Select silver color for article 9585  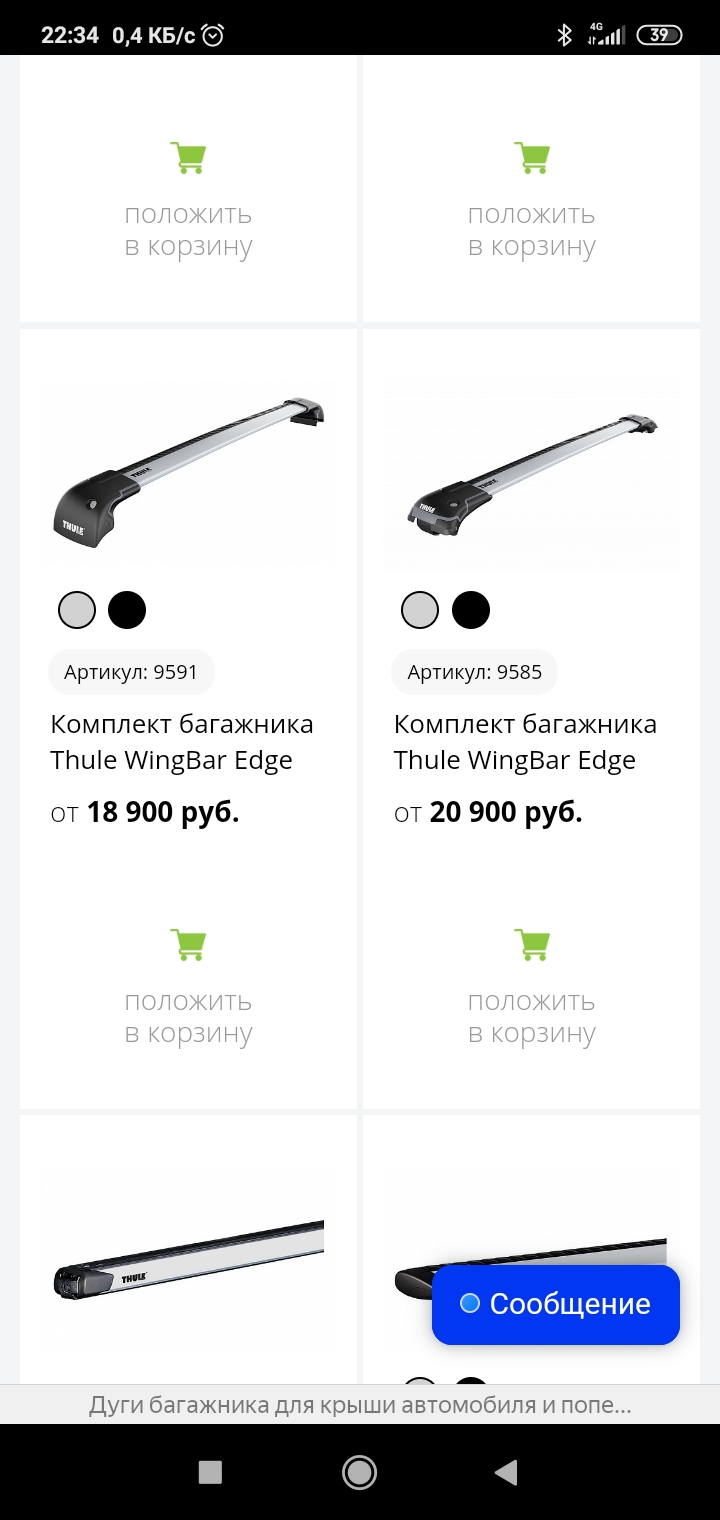[420, 609]
